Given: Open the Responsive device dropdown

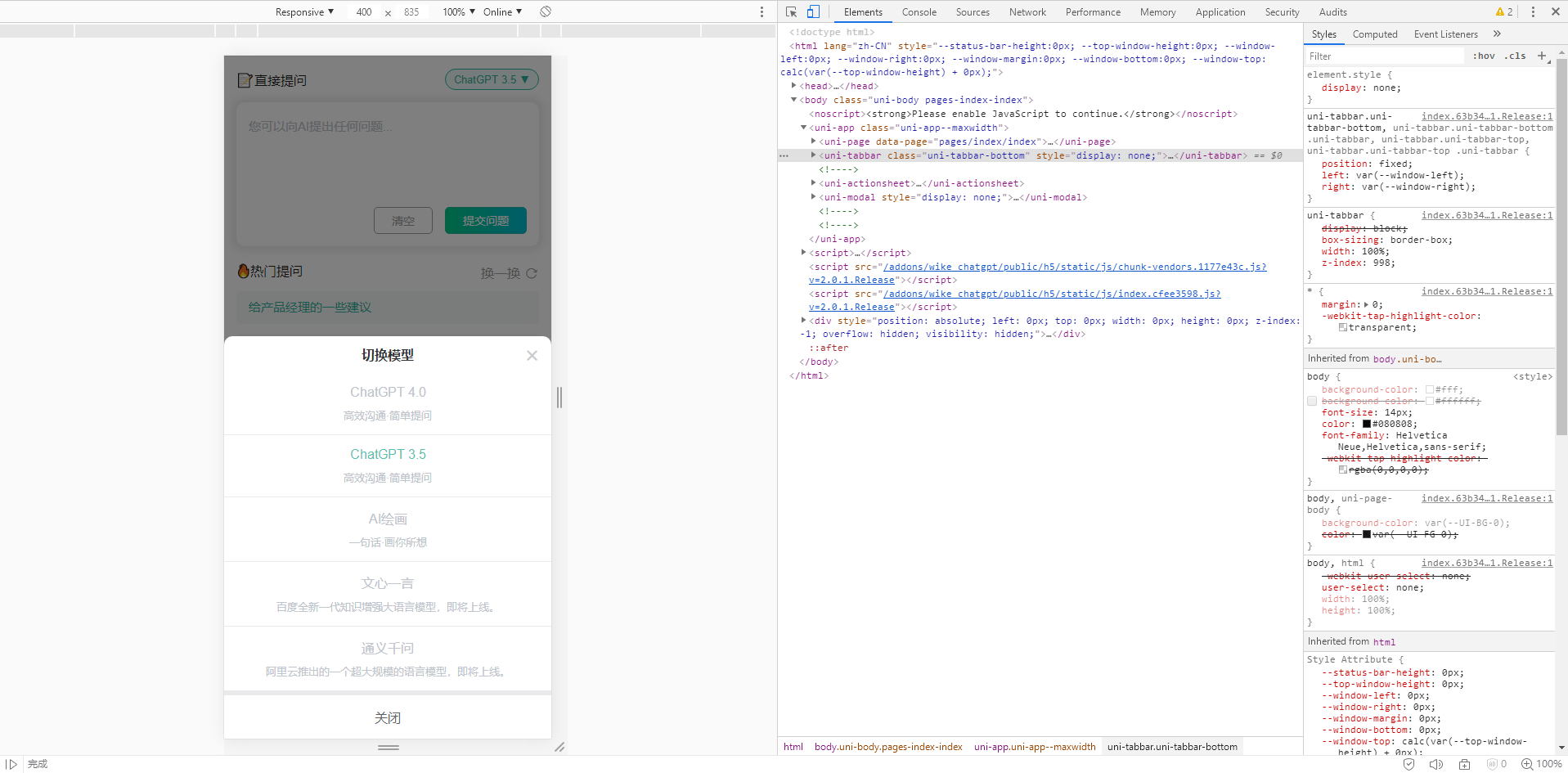Looking at the screenshot, I should coord(304,11).
